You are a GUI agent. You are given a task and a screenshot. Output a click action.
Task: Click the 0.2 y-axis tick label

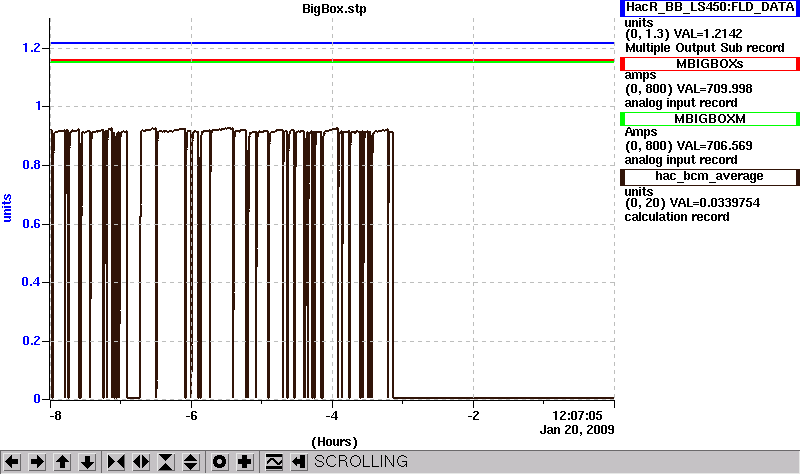(31, 340)
